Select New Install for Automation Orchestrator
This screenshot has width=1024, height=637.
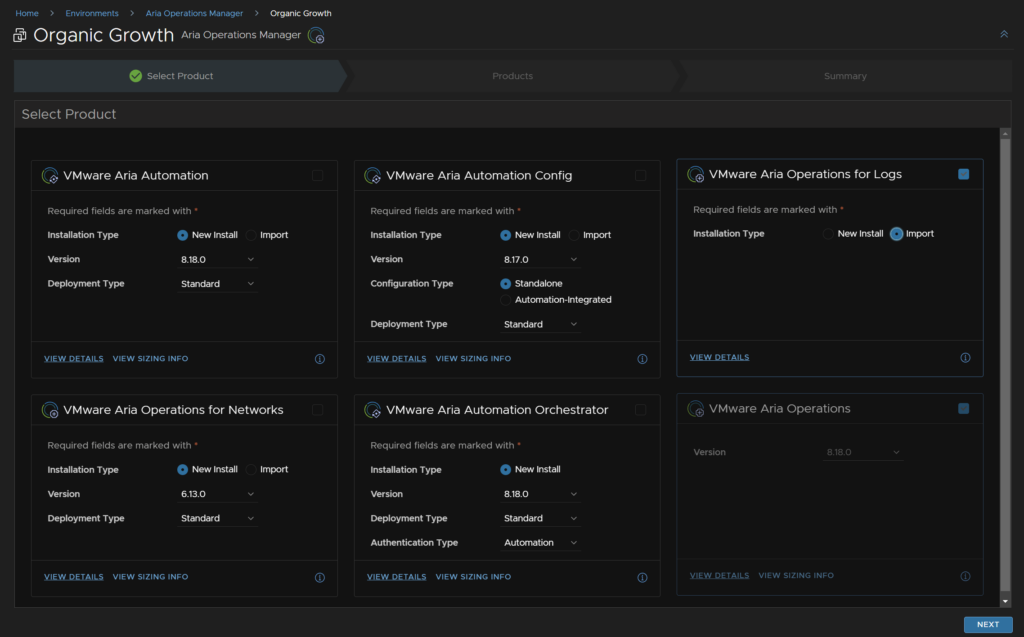click(505, 470)
